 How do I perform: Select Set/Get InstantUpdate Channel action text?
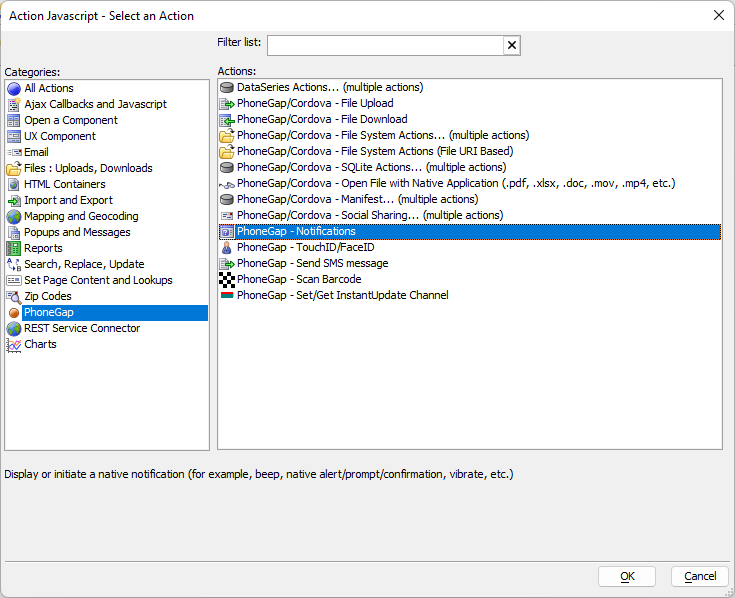[343, 295]
